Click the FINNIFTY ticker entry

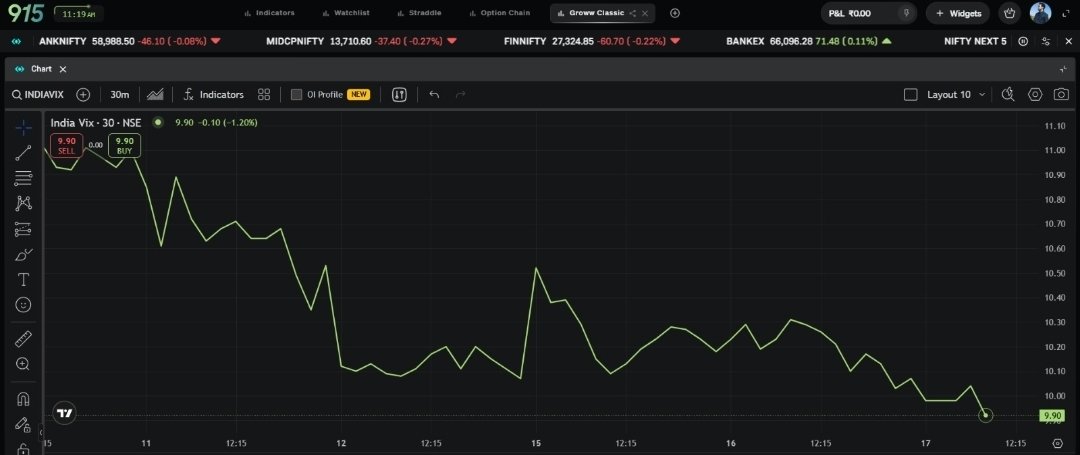tap(591, 41)
